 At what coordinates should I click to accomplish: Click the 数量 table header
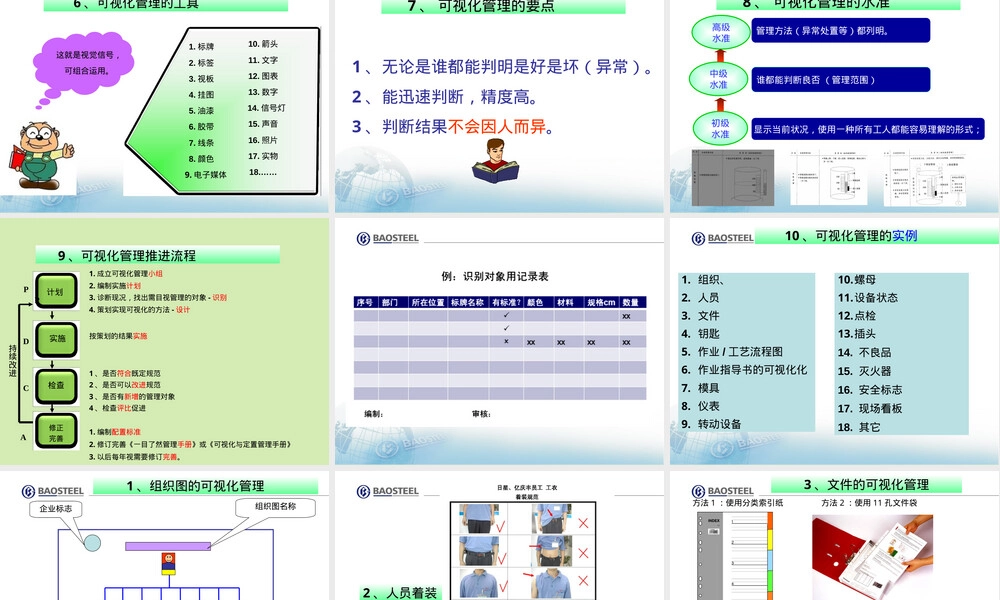point(631,302)
